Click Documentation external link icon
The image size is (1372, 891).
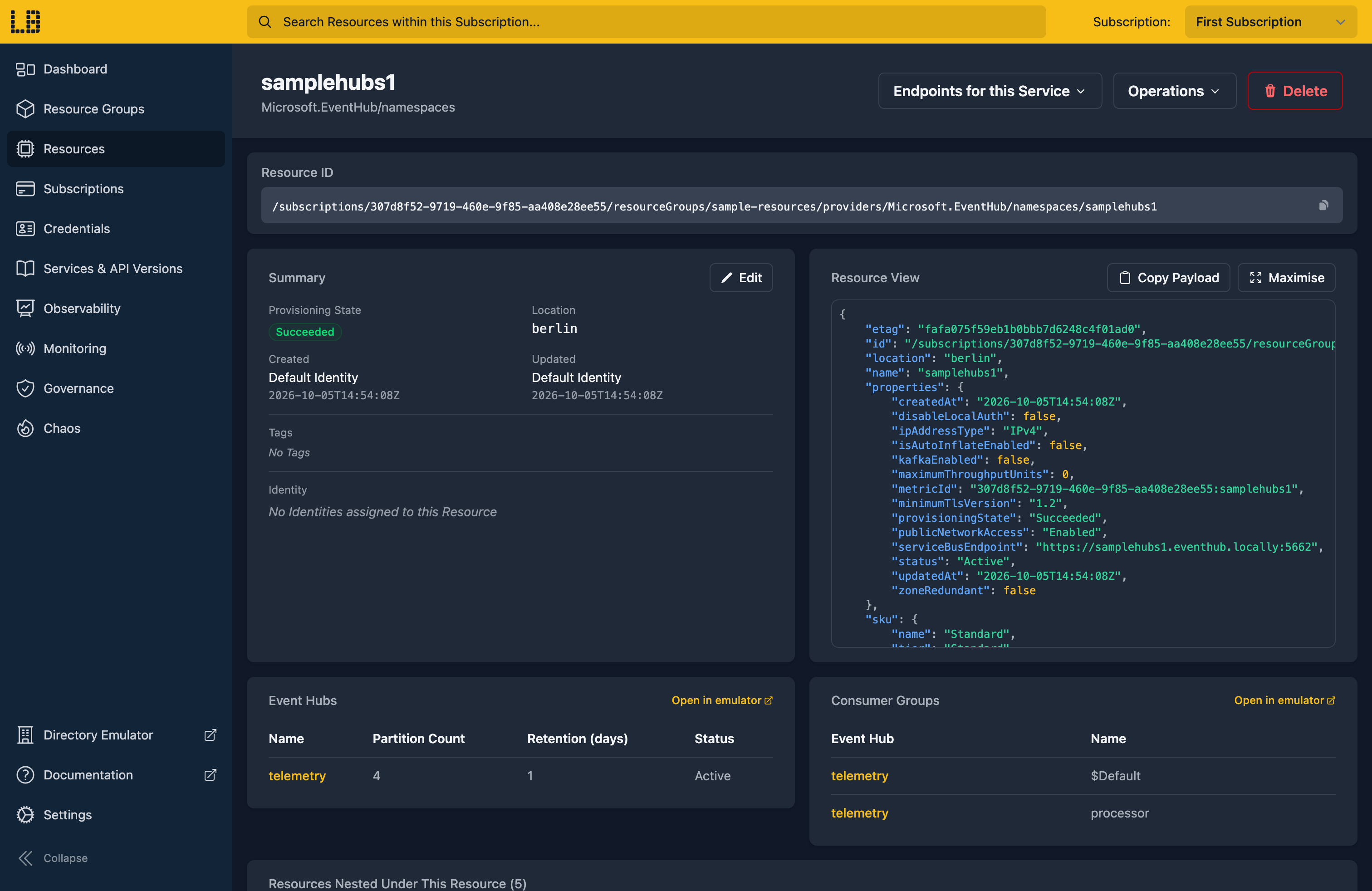click(211, 774)
